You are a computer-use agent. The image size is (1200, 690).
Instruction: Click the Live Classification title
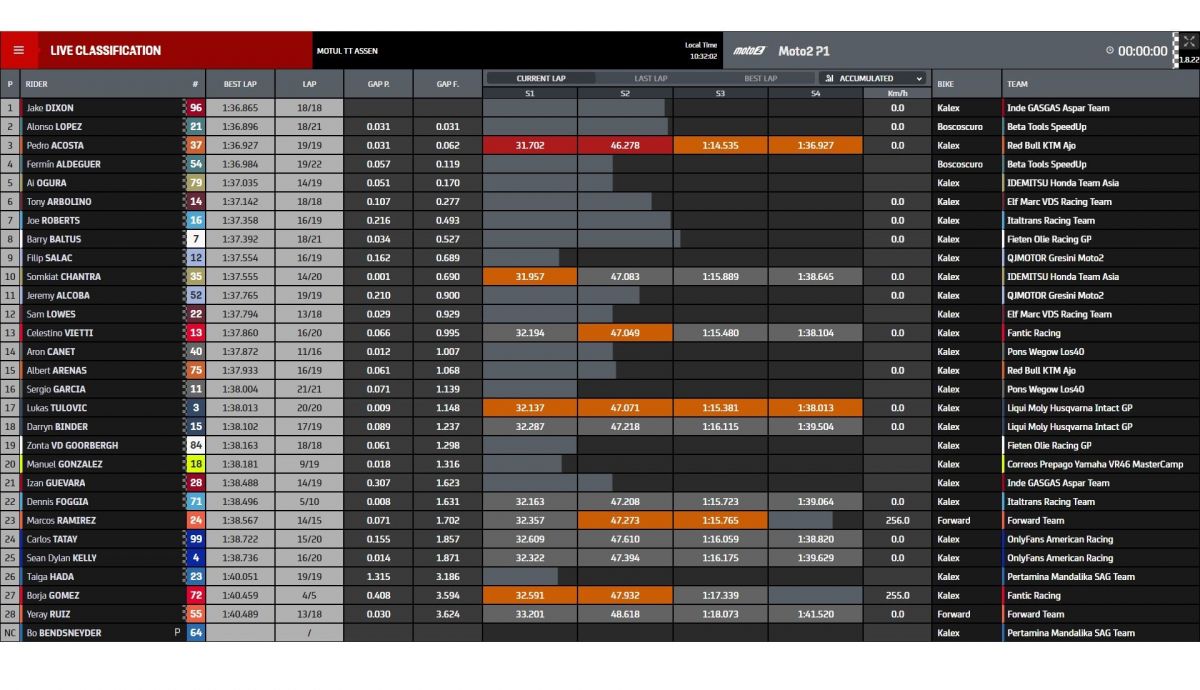[105, 51]
